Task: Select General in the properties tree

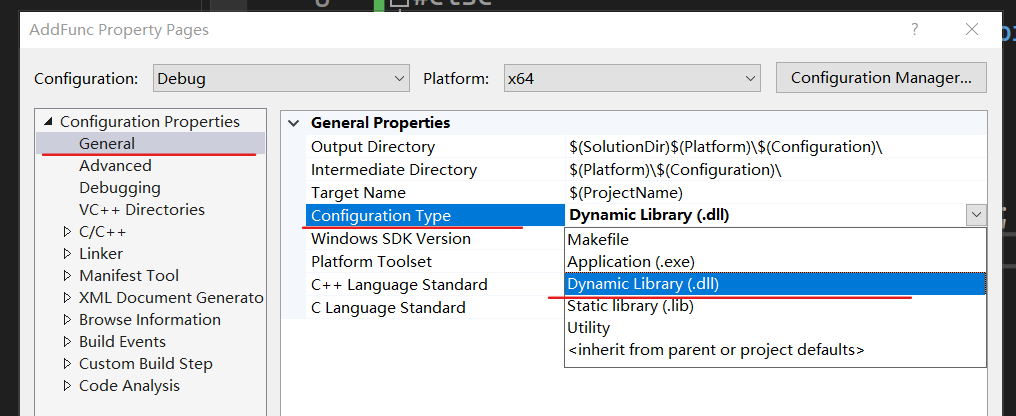Action: [107, 144]
